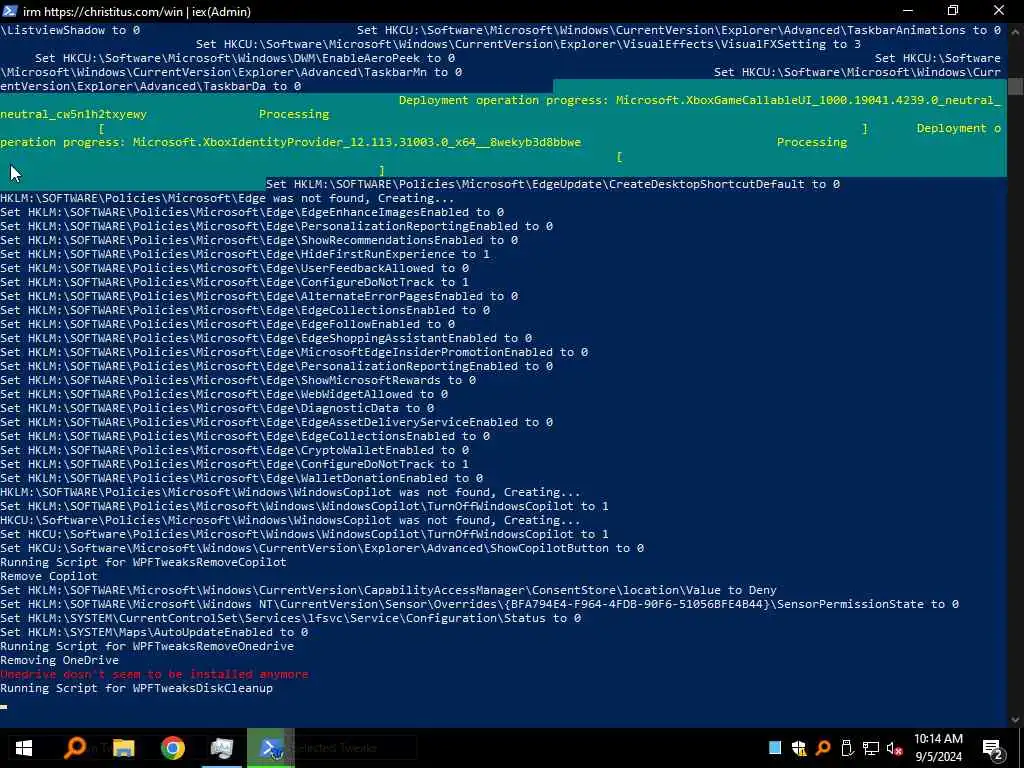Click the 'Removing OneDrive' output line

[59, 660]
